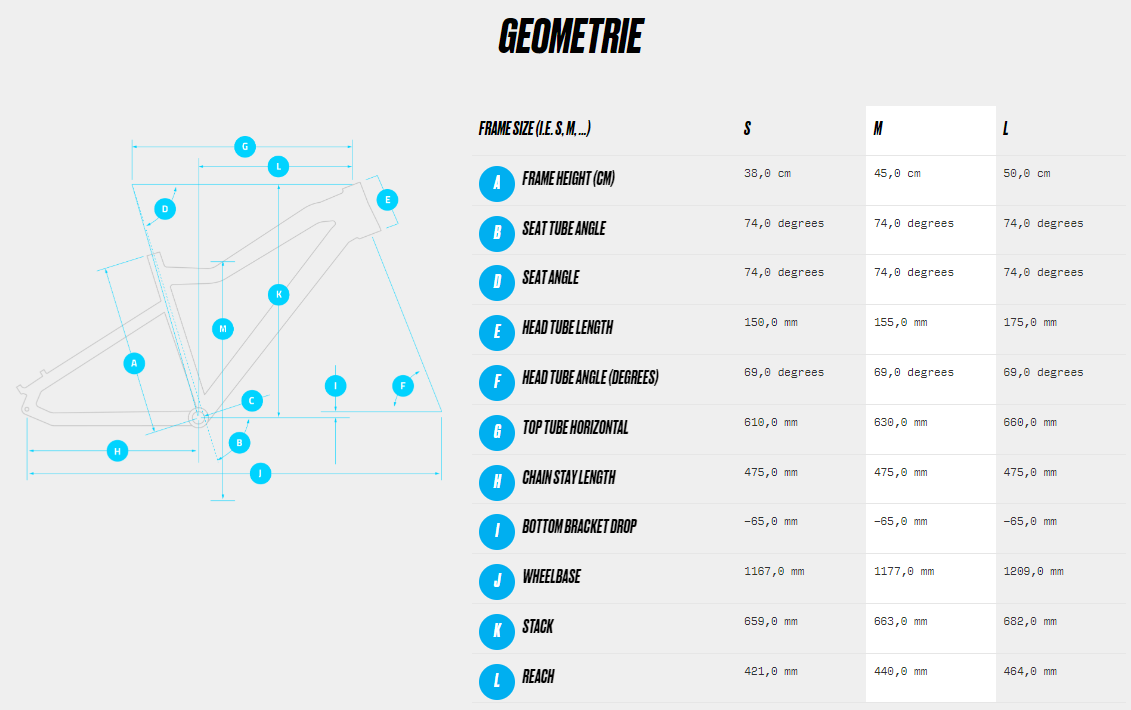Click the G icon beside Top Tube Horizontal

tap(496, 432)
